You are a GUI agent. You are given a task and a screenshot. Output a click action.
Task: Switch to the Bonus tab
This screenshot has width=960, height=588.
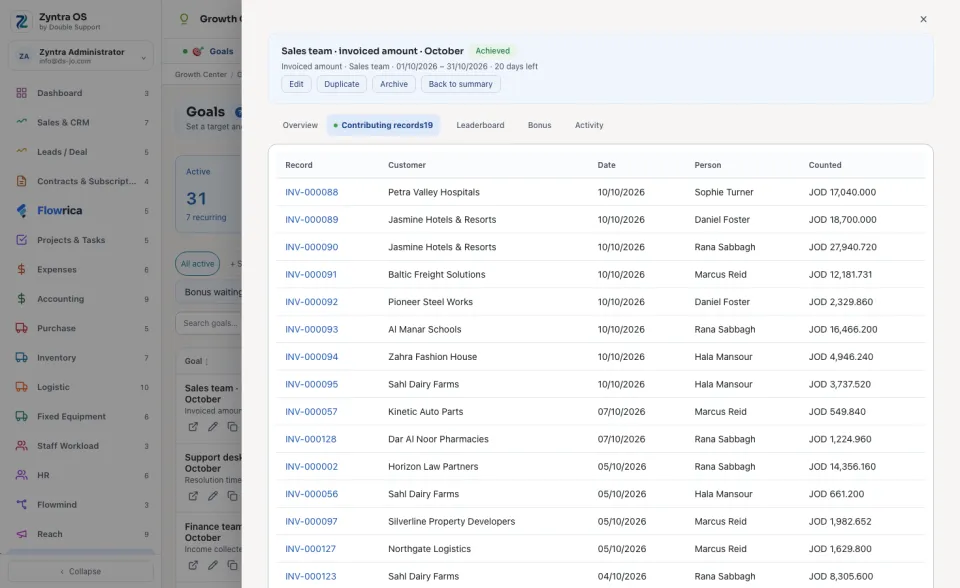point(539,125)
